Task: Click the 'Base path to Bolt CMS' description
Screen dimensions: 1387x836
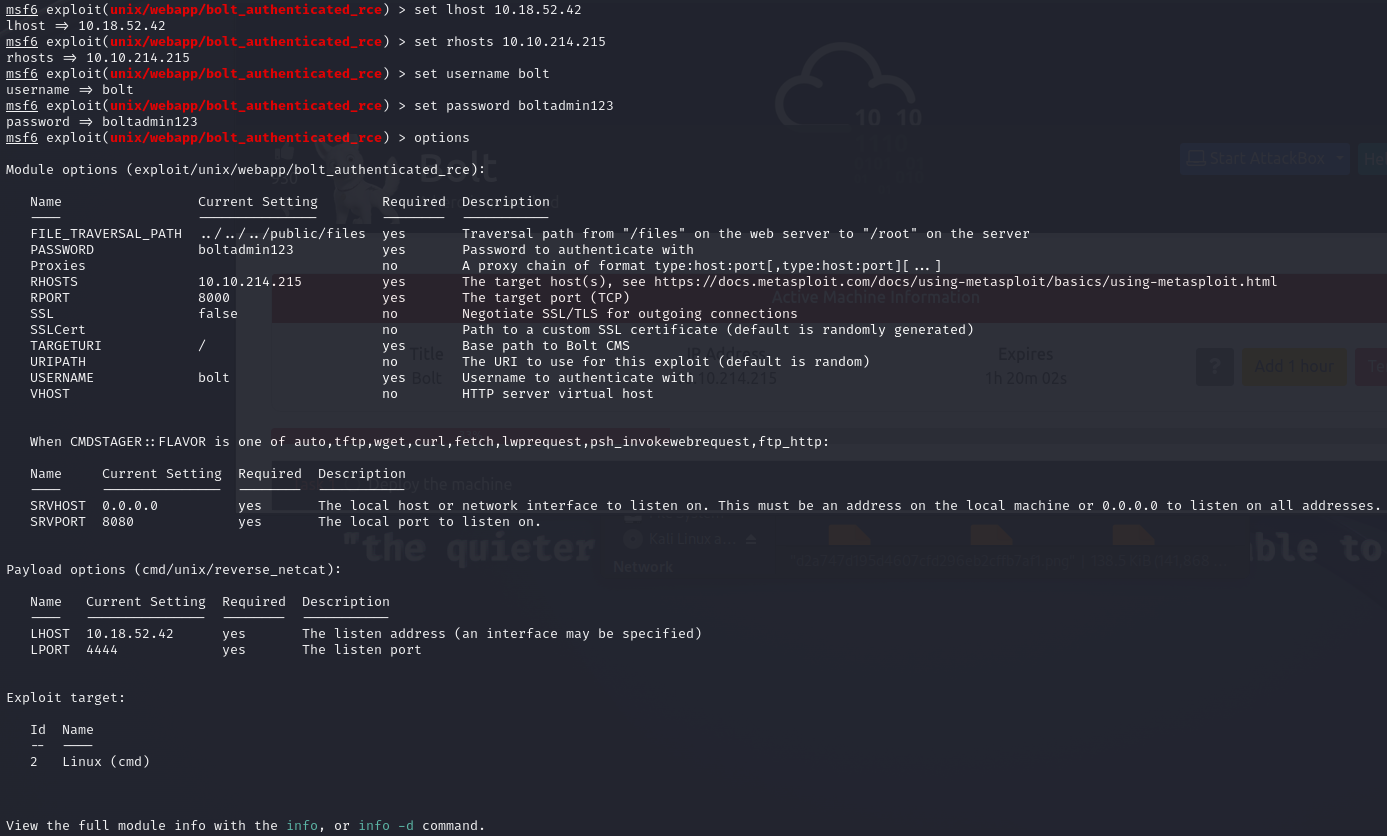Action: 546,346
